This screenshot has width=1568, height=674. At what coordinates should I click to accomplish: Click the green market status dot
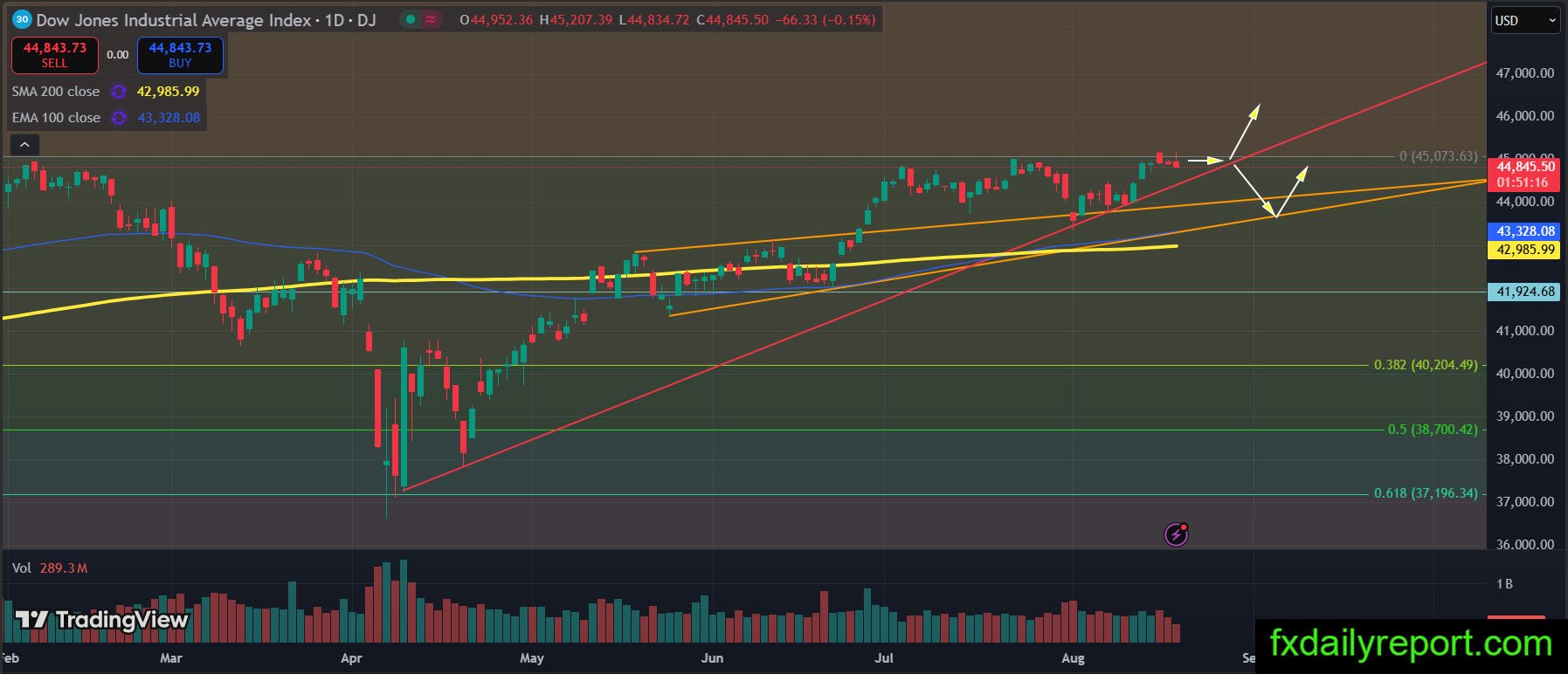click(410, 19)
